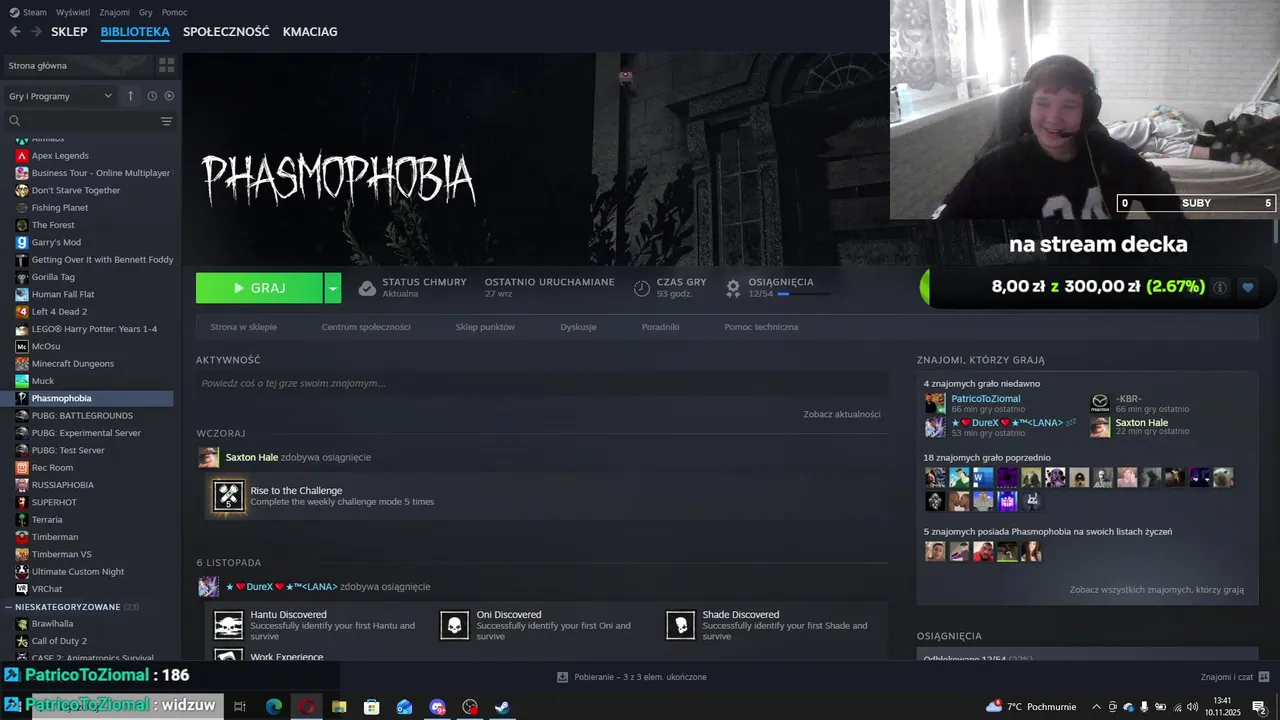Image resolution: width=1280 pixels, height=720 pixels.
Task: Switch to the SKLEP tab
Action: [x=69, y=32]
